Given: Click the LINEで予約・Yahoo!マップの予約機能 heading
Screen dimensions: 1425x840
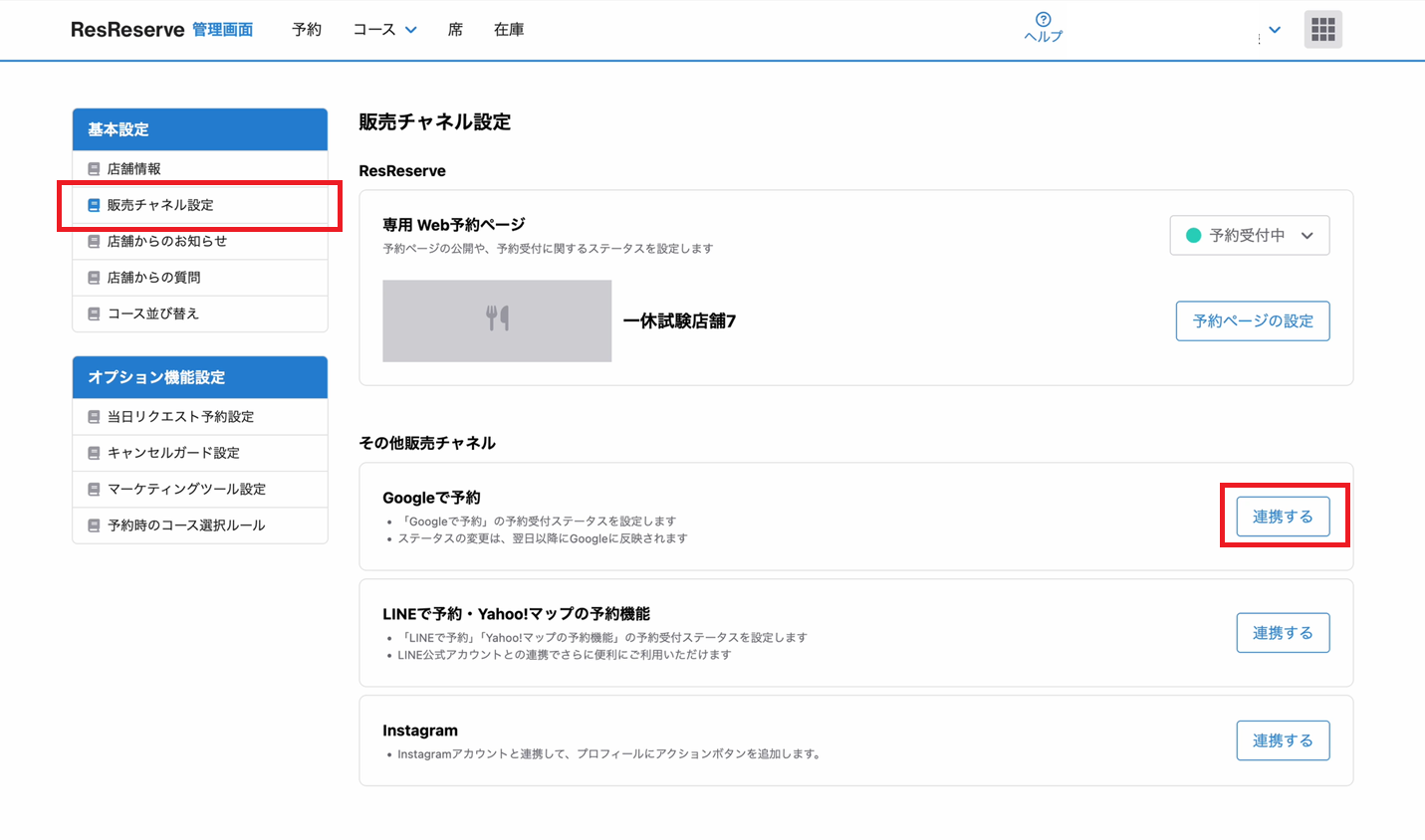Looking at the screenshot, I should [x=516, y=614].
